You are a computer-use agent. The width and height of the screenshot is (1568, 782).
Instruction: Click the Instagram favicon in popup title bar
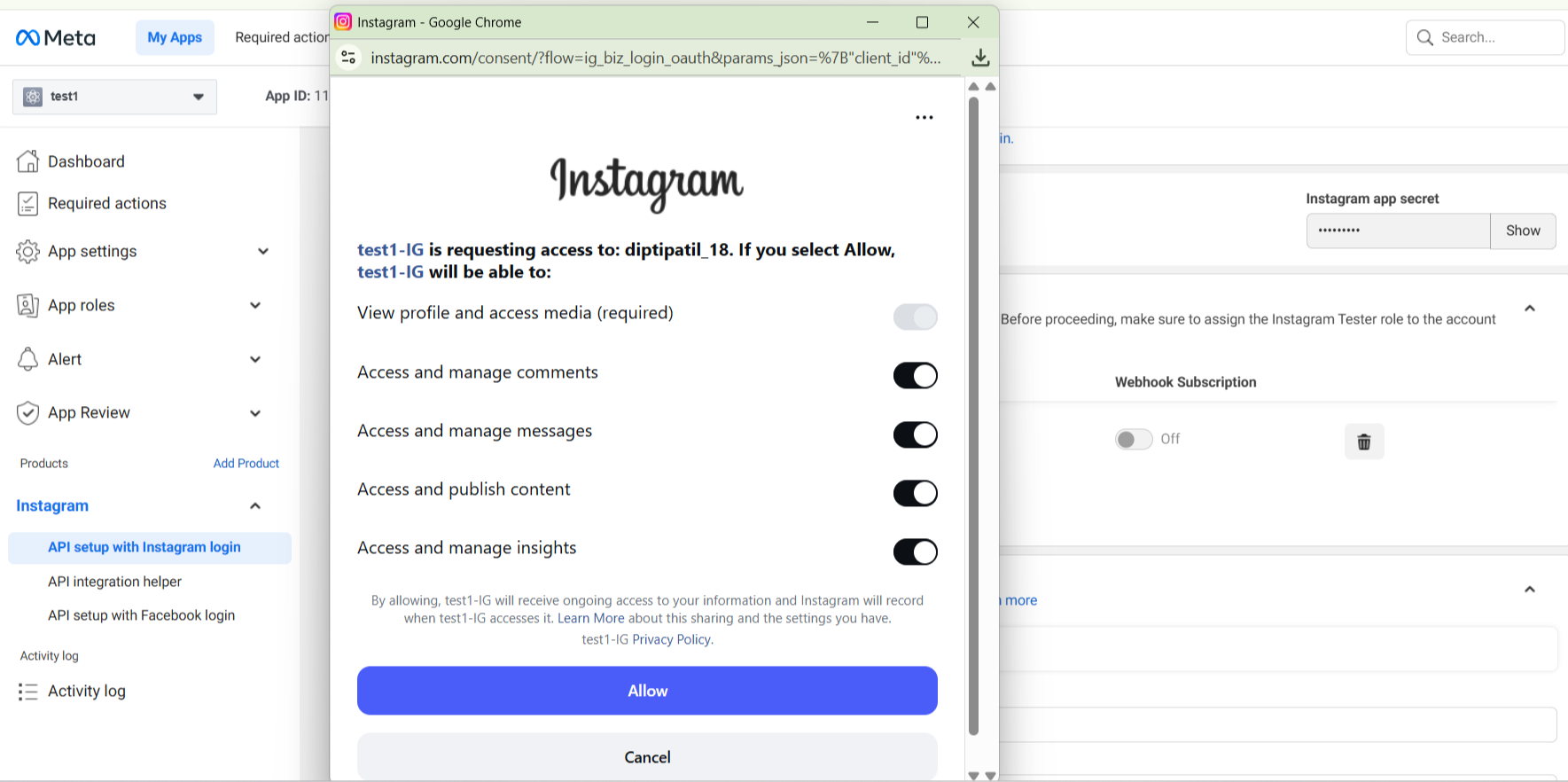pyautogui.click(x=343, y=21)
